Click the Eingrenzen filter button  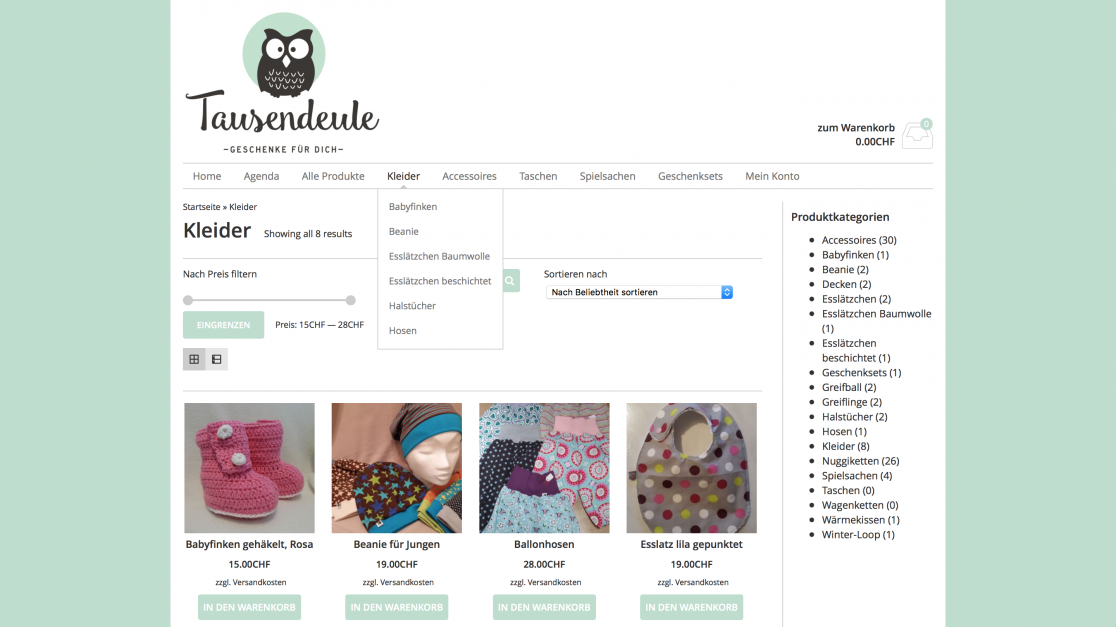pyautogui.click(x=223, y=325)
